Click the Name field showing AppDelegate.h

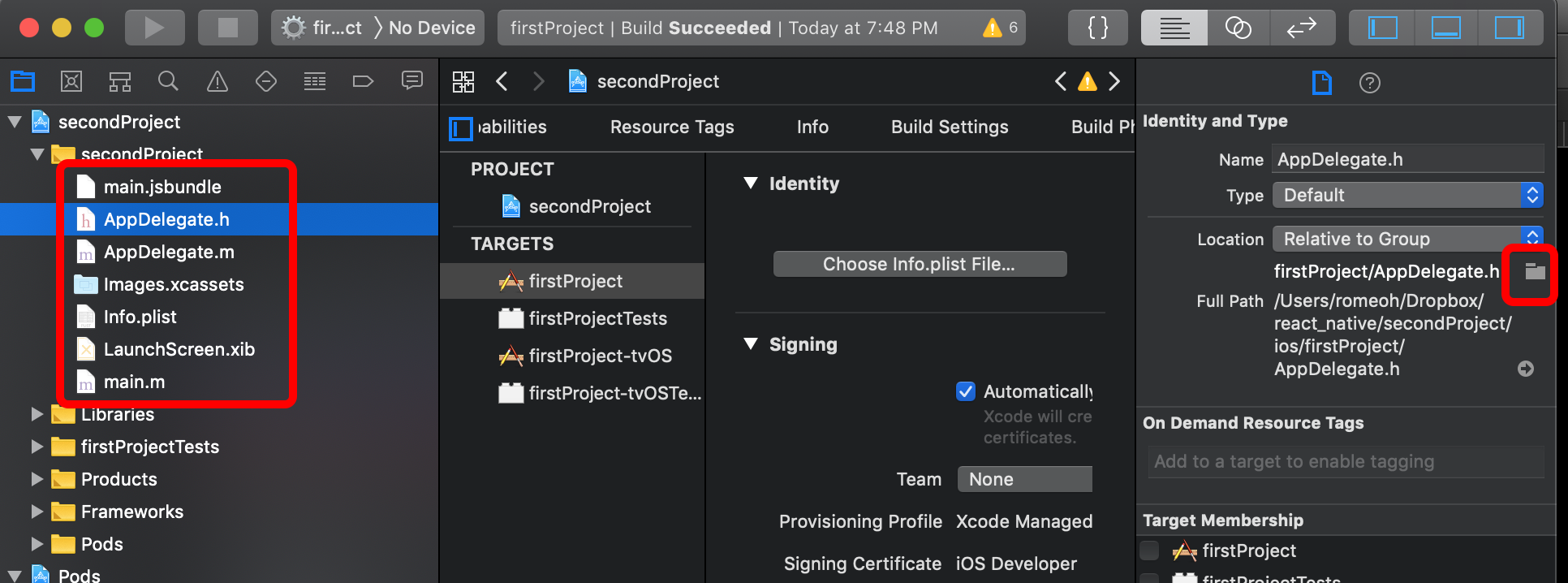tap(1407, 159)
